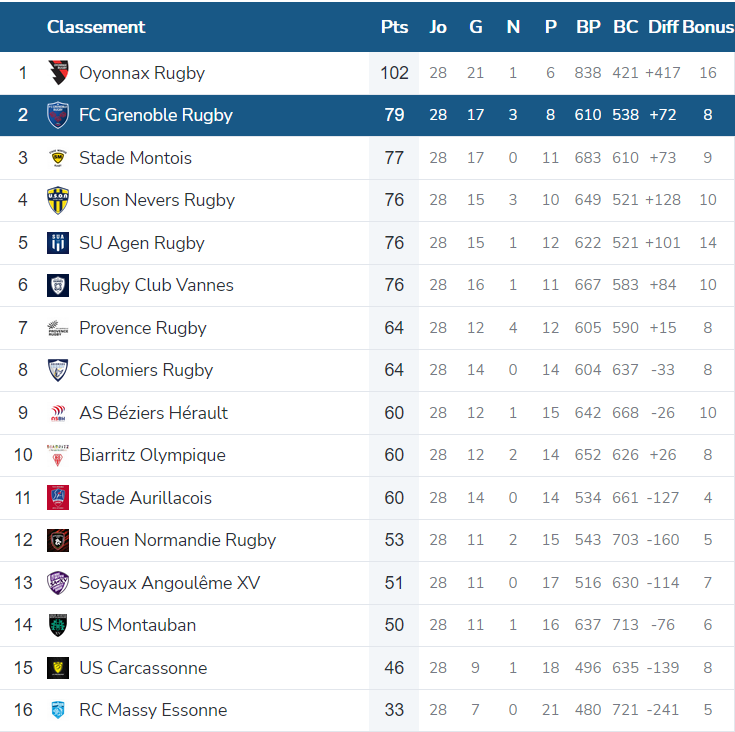The width and height of the screenshot is (735, 732).
Task: Click the FC Grenoble Rugby crest
Action: (58, 115)
